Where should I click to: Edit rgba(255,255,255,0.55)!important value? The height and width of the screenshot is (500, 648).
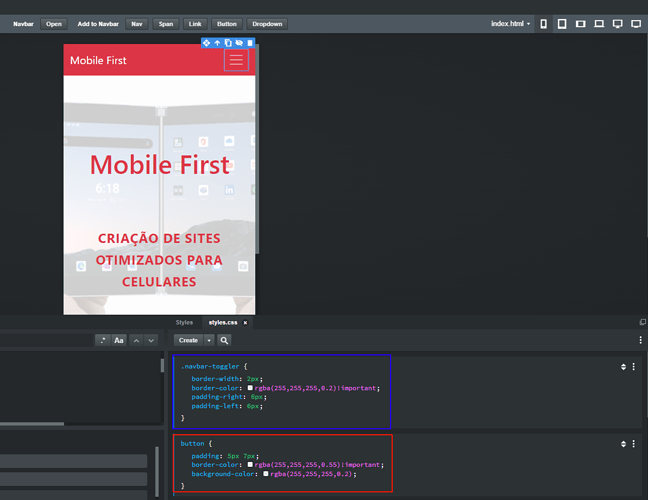click(x=319, y=465)
